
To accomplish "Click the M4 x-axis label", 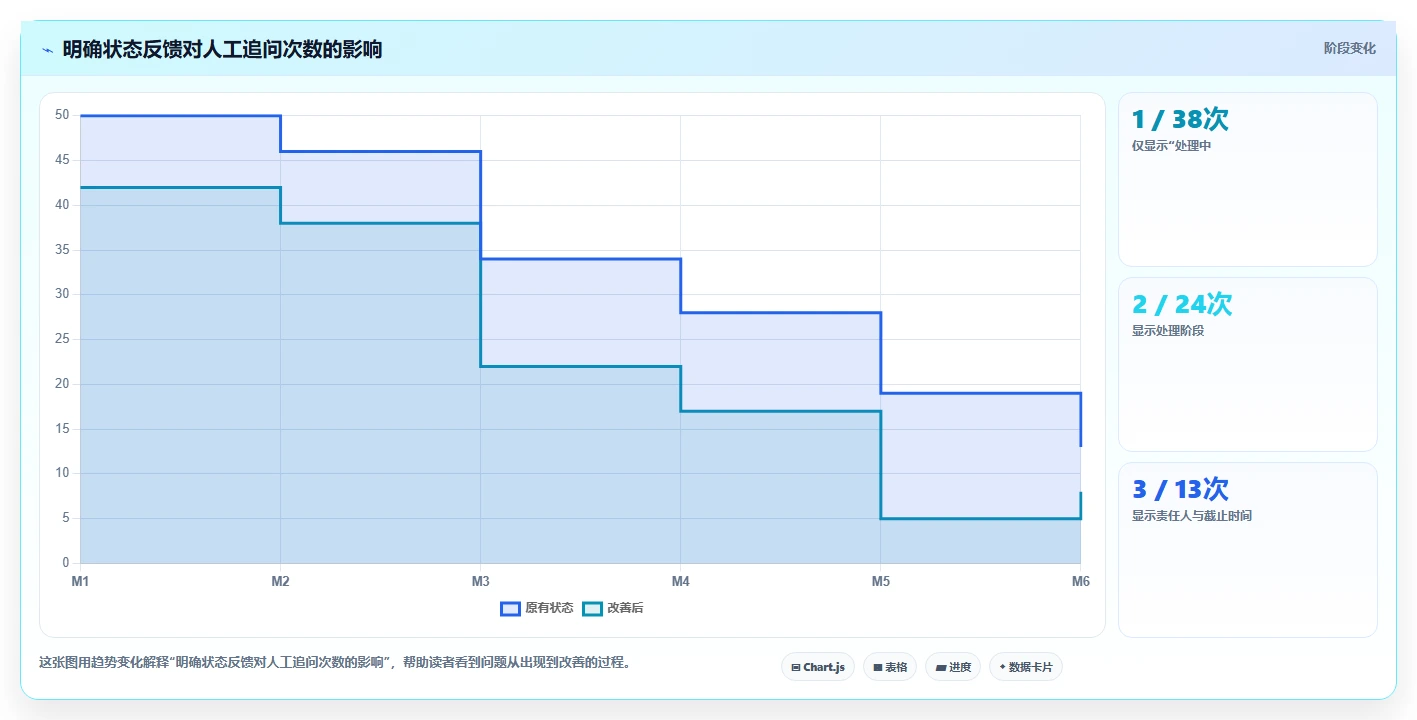I will point(680,581).
